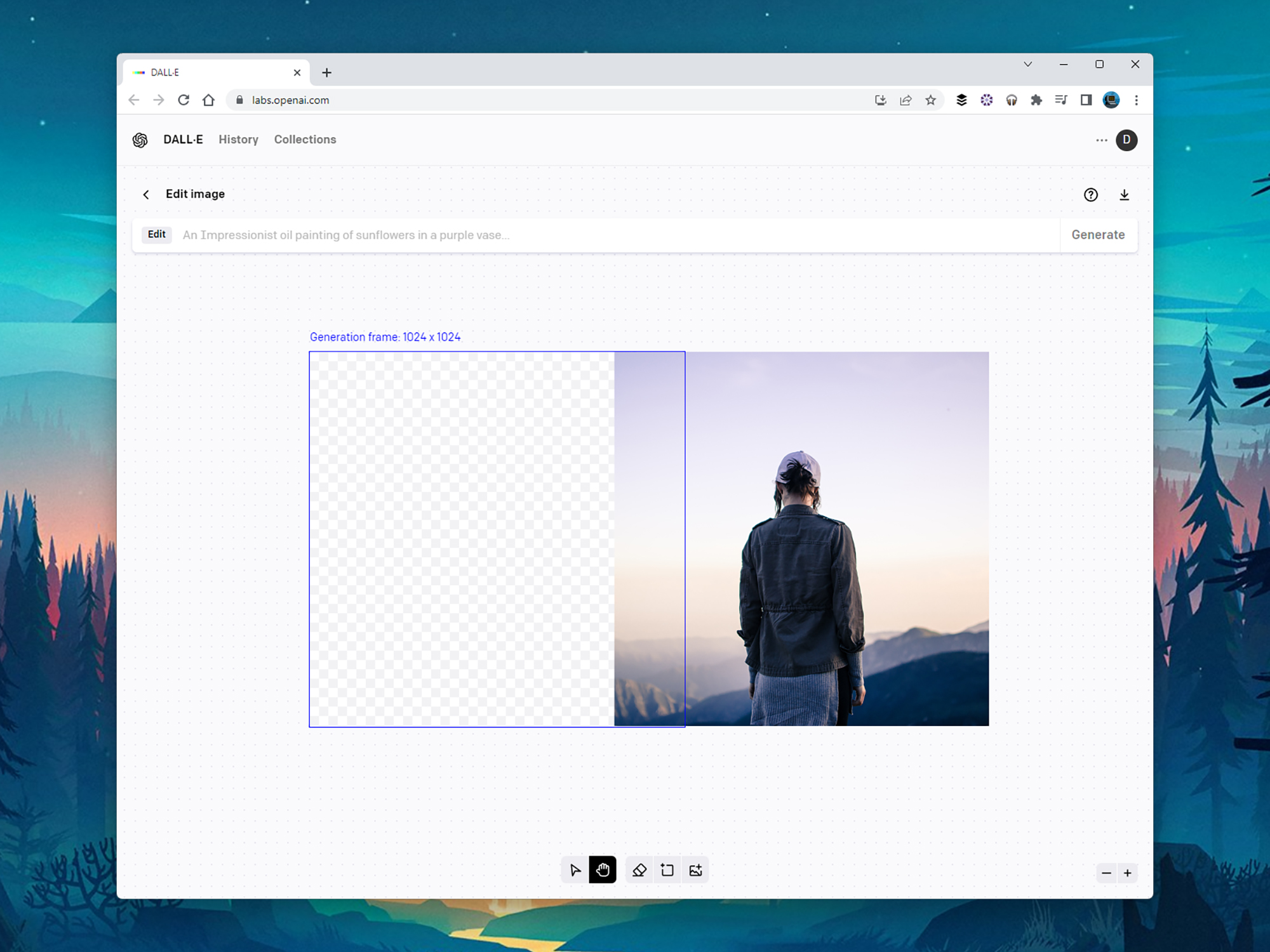Screen dimensions: 1270x952
Task: Select the Eraser tool
Action: [639, 870]
